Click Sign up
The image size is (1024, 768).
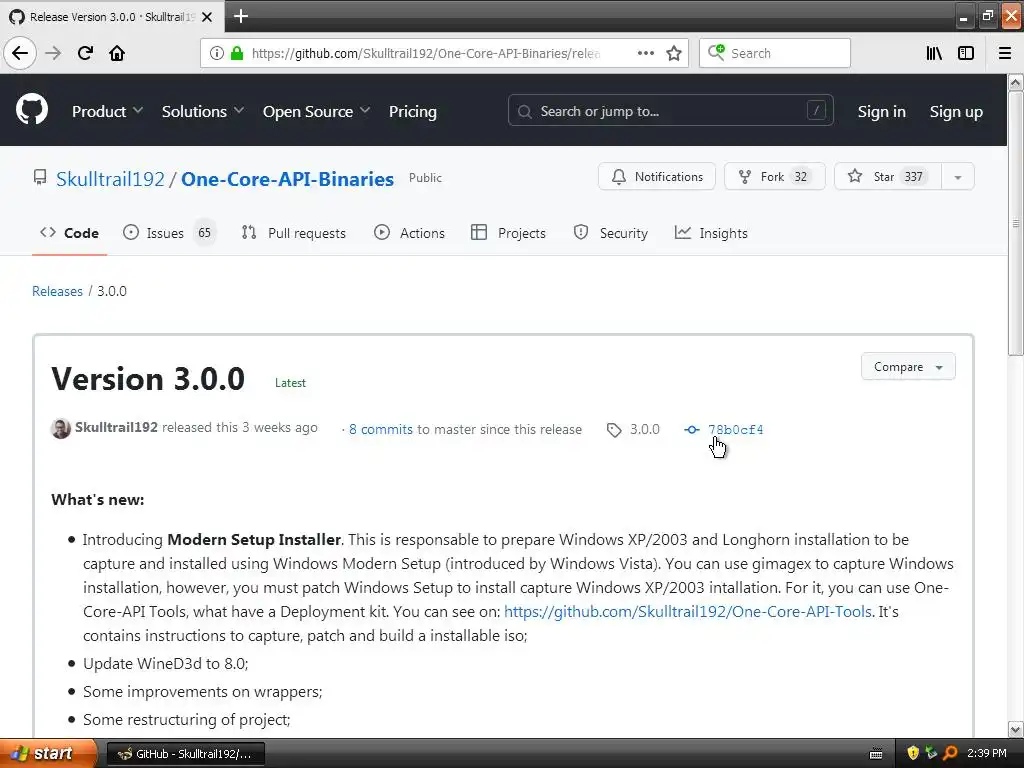point(956,112)
